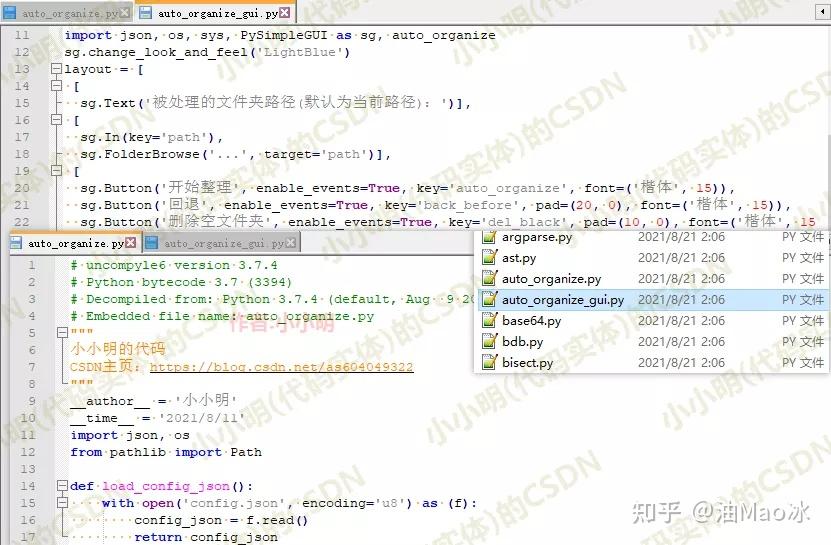This screenshot has height=545, width=831.
Task: Click save icon on bottom auto_organize.py tab
Action: 16,243
